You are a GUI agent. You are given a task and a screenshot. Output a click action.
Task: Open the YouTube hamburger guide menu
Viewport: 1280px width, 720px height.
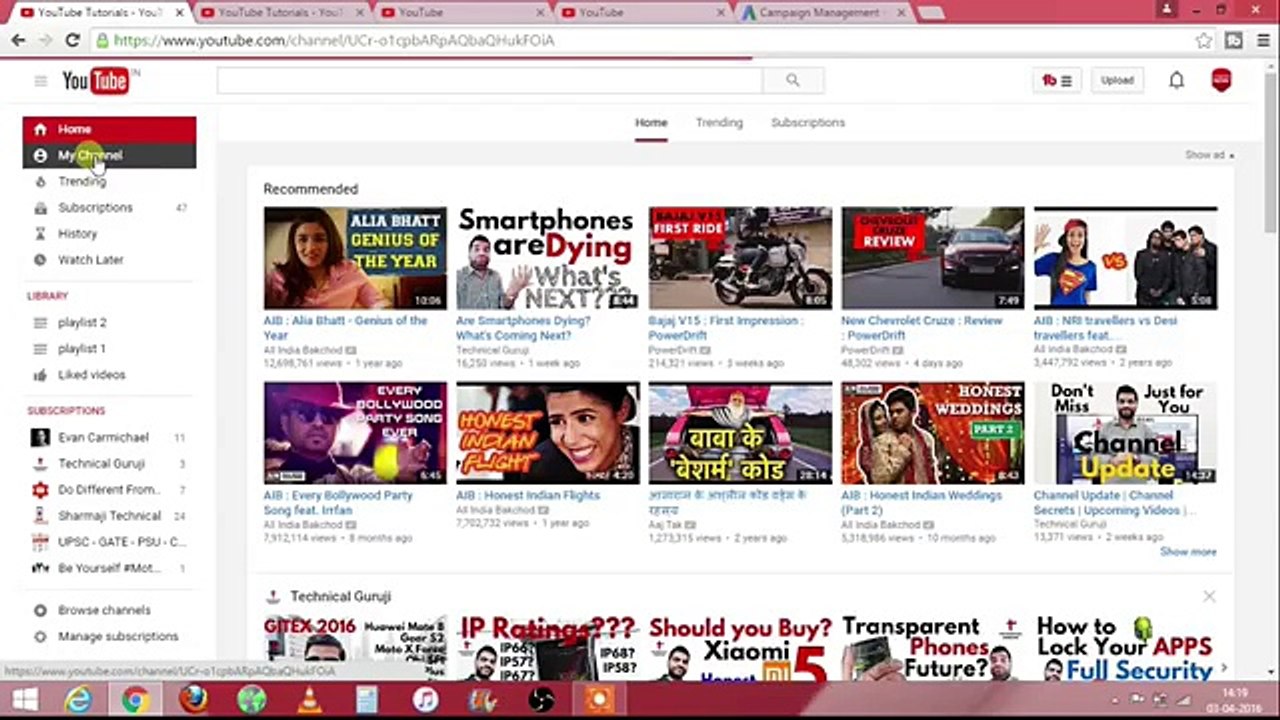point(40,81)
